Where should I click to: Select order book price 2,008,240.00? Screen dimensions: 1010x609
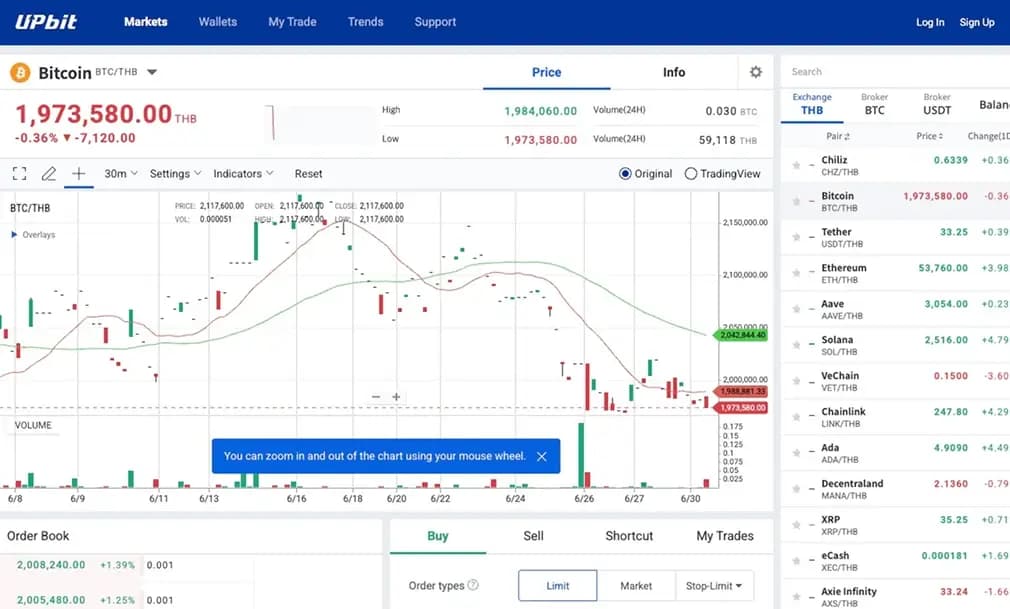pos(51,565)
